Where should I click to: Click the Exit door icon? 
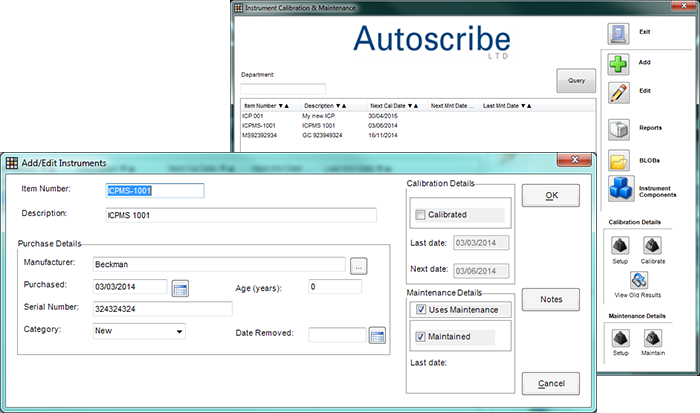pos(618,33)
